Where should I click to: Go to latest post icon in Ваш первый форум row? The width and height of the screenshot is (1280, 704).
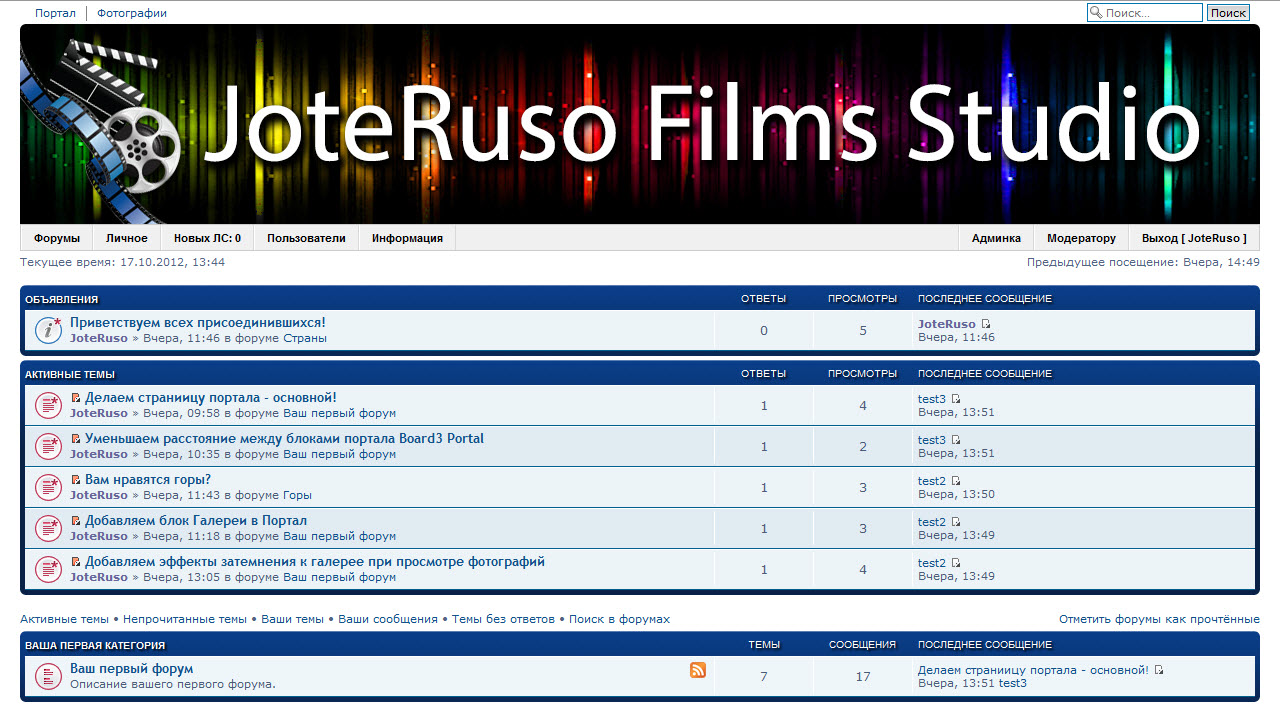pyautogui.click(x=1159, y=670)
